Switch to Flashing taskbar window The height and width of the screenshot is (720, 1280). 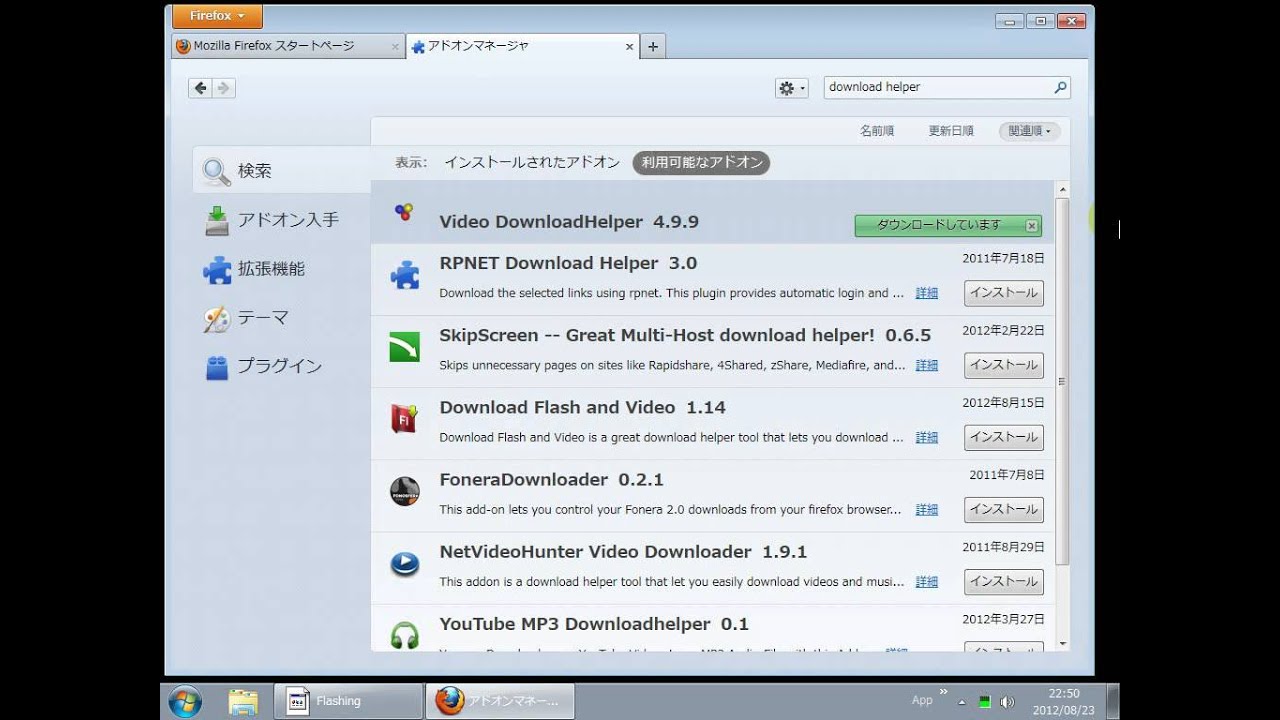348,701
